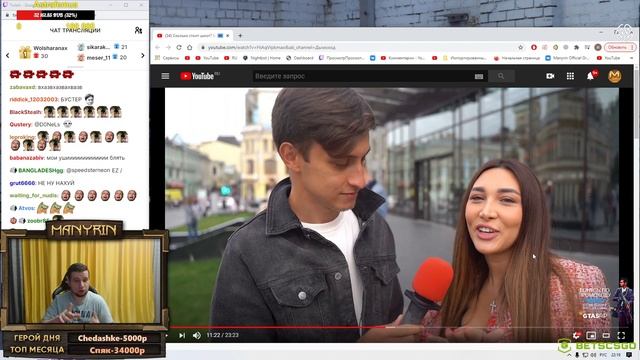Mute the YouTube player volume

click(x=197, y=335)
